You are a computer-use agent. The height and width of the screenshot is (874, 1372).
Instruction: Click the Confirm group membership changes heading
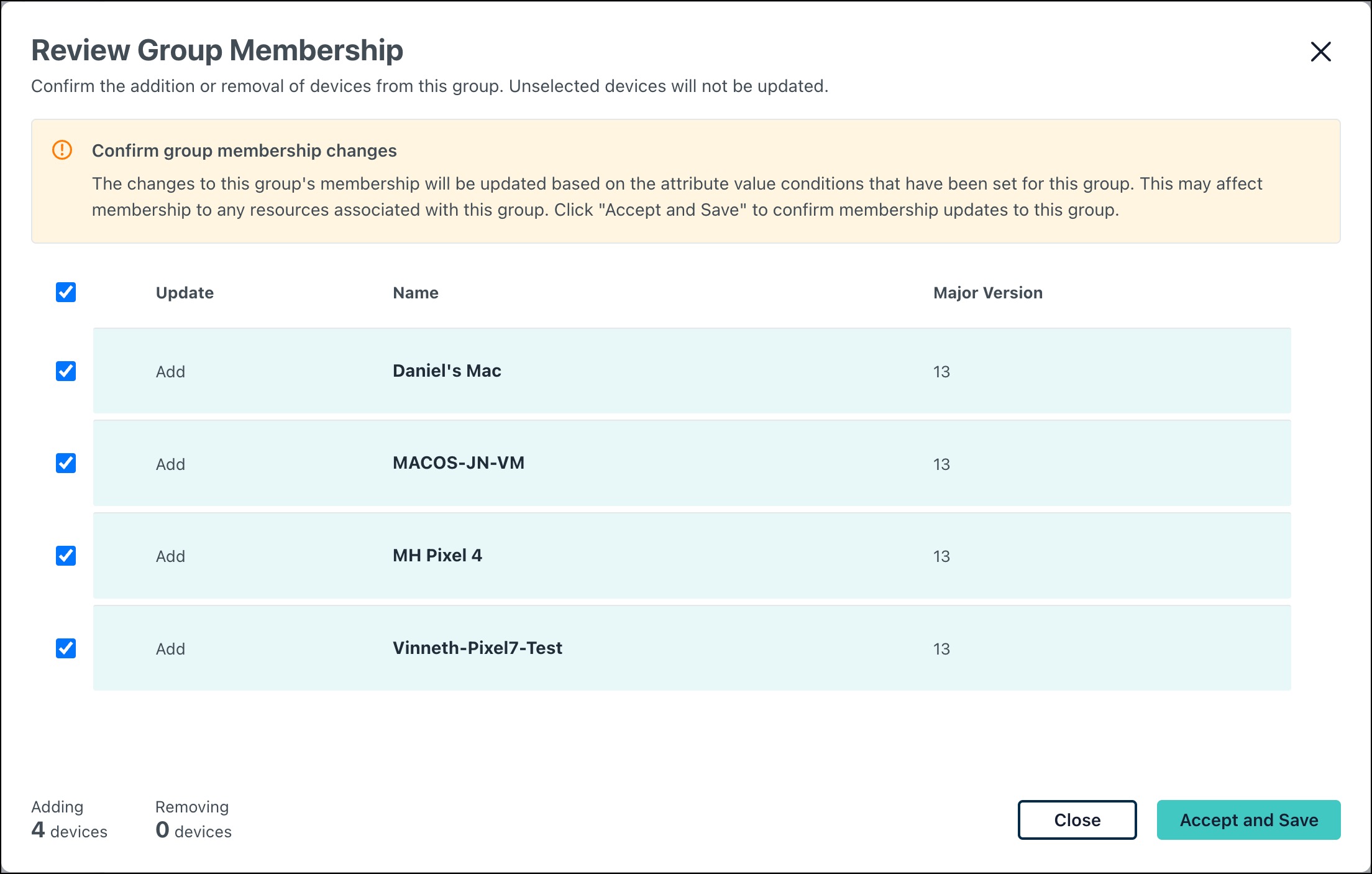244,150
